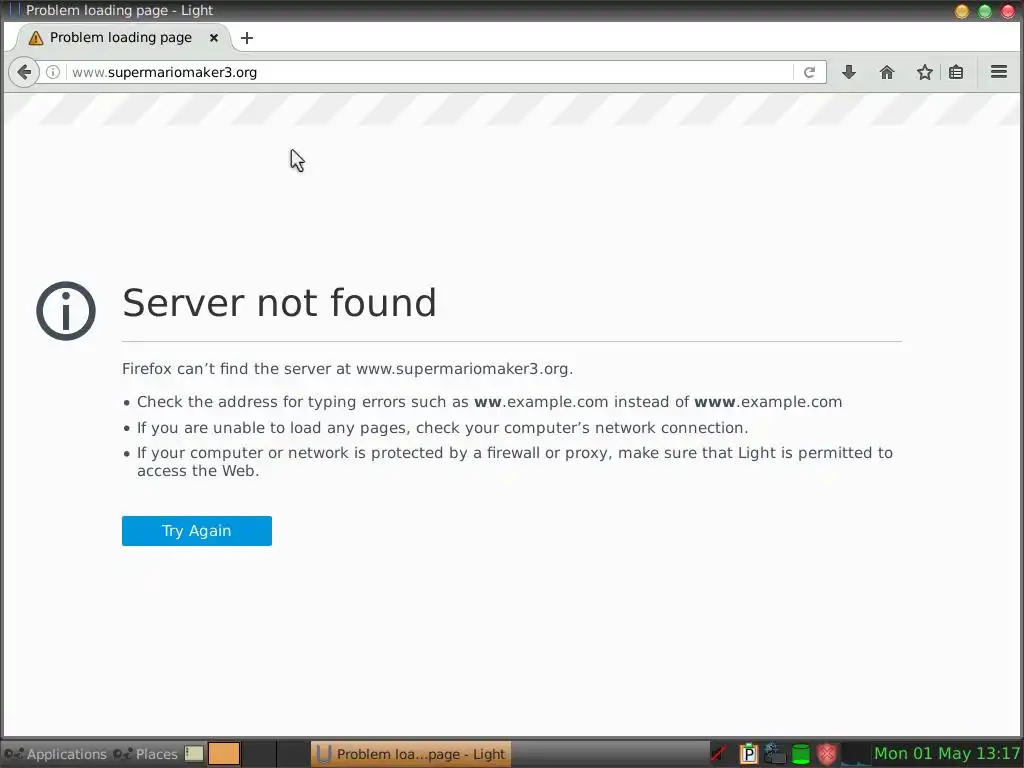1024x768 pixels.
Task: Close the window with the red button
Action: pyautogui.click(x=1008, y=11)
